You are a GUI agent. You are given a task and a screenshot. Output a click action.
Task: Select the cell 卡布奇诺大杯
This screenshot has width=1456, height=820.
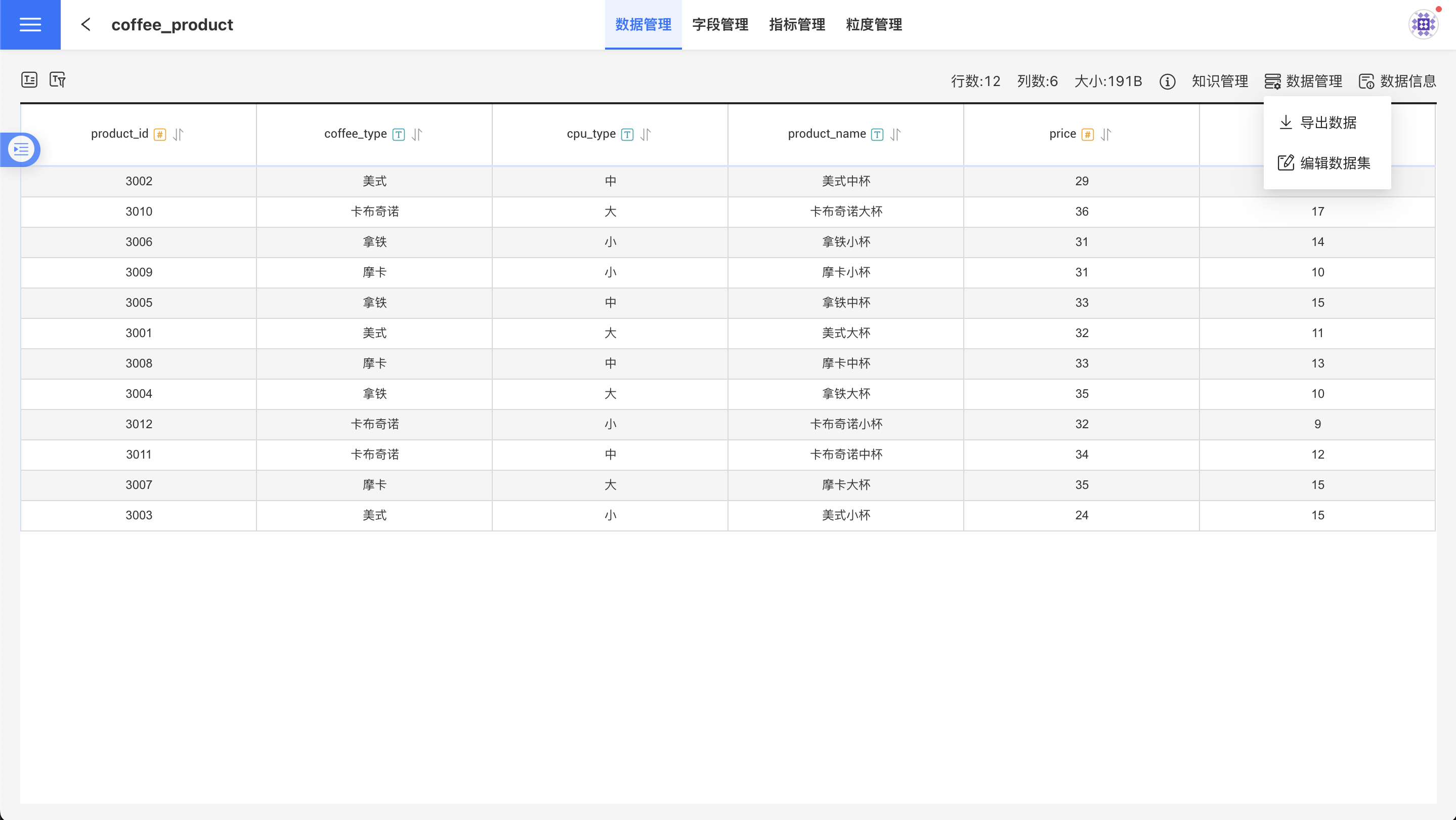click(845, 212)
